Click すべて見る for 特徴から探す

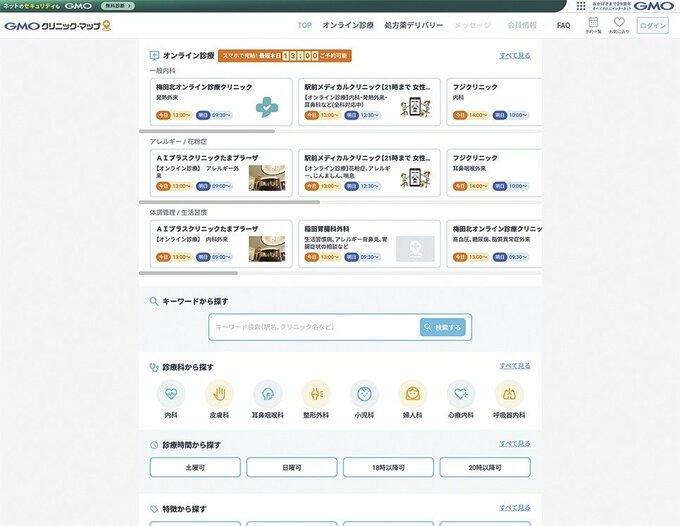point(515,508)
